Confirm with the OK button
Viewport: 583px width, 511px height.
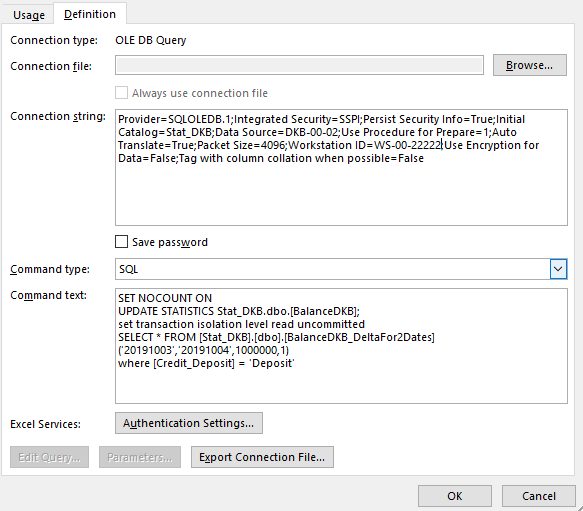pyautogui.click(x=455, y=496)
